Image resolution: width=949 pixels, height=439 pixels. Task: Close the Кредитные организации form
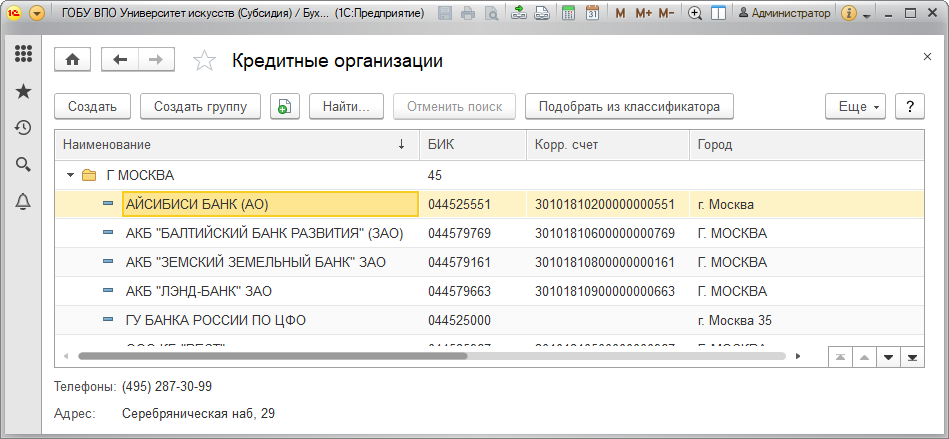927,56
